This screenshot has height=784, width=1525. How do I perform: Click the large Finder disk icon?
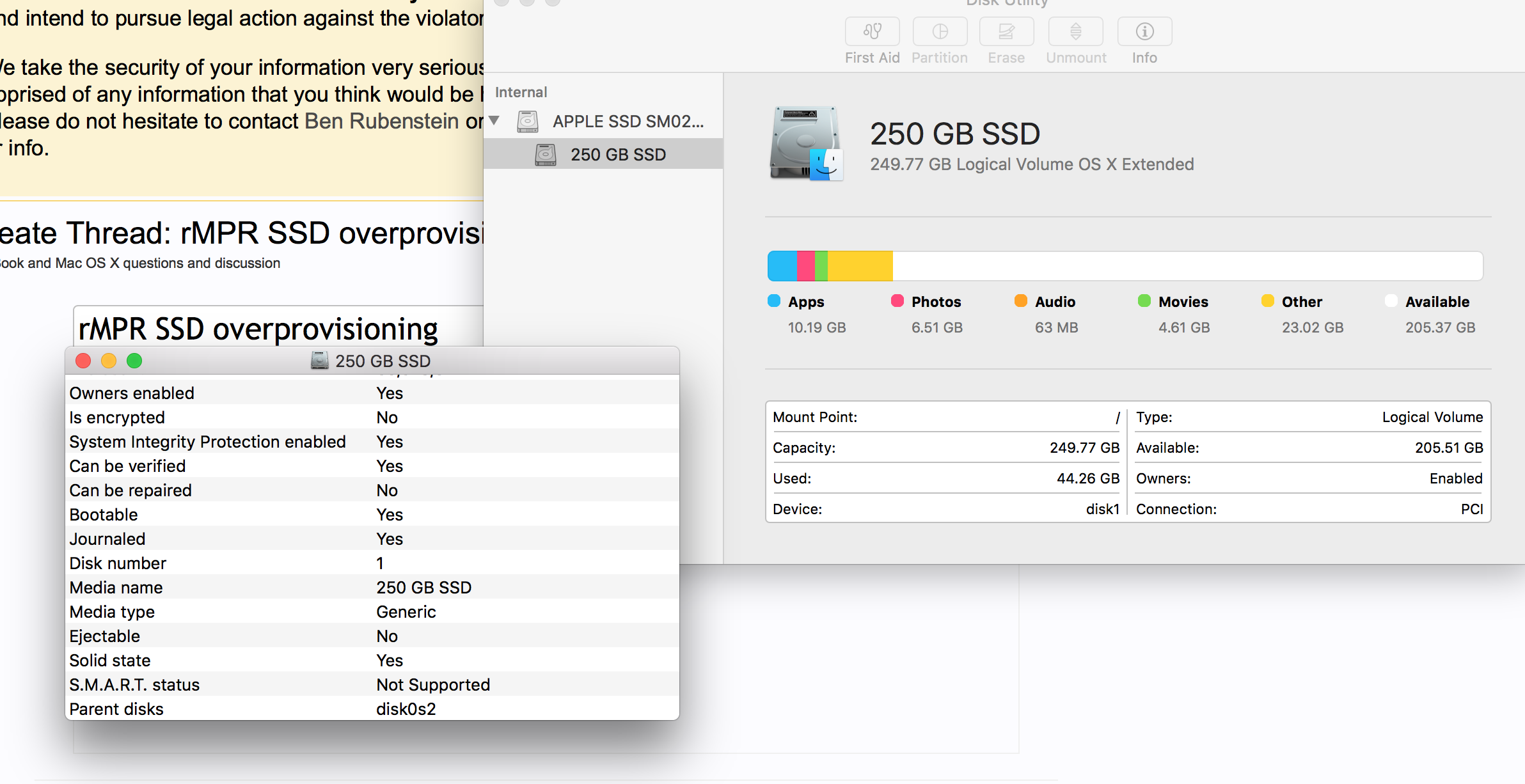[x=805, y=144]
